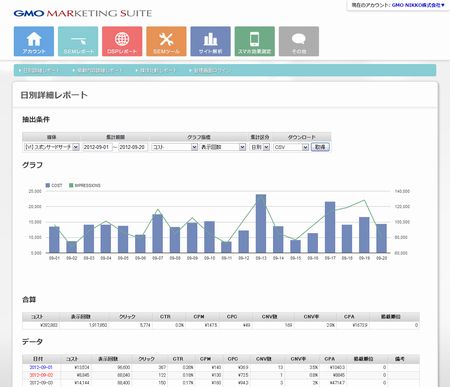Viewport: 450px width, 387px height.
Task: Open the スマホ効果測定 phone tile
Action: click(255, 41)
